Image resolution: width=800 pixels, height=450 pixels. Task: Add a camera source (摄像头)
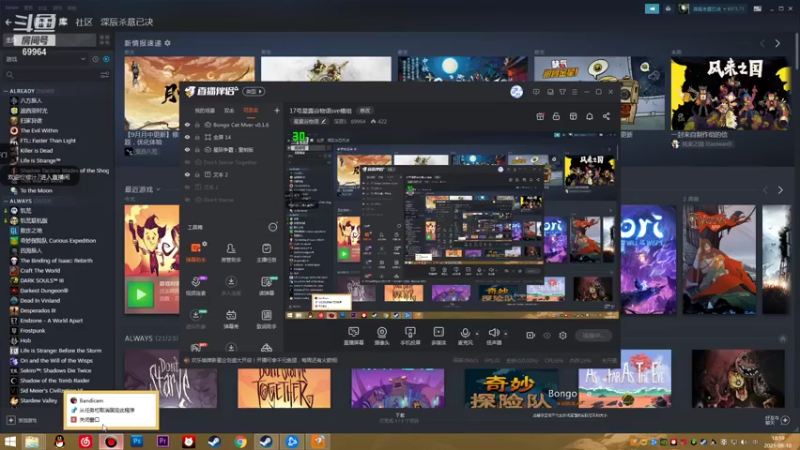point(382,333)
